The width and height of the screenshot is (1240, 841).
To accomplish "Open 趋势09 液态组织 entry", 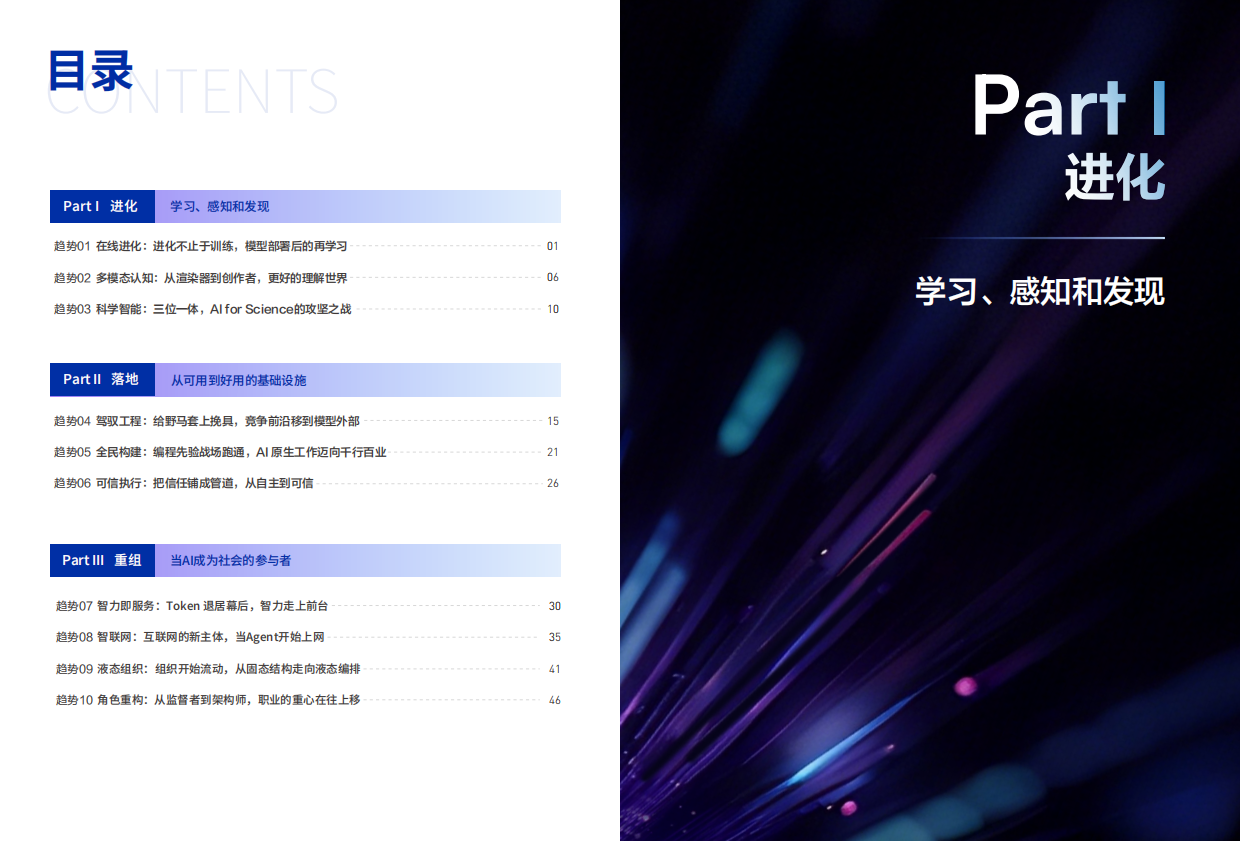I will coord(208,669).
